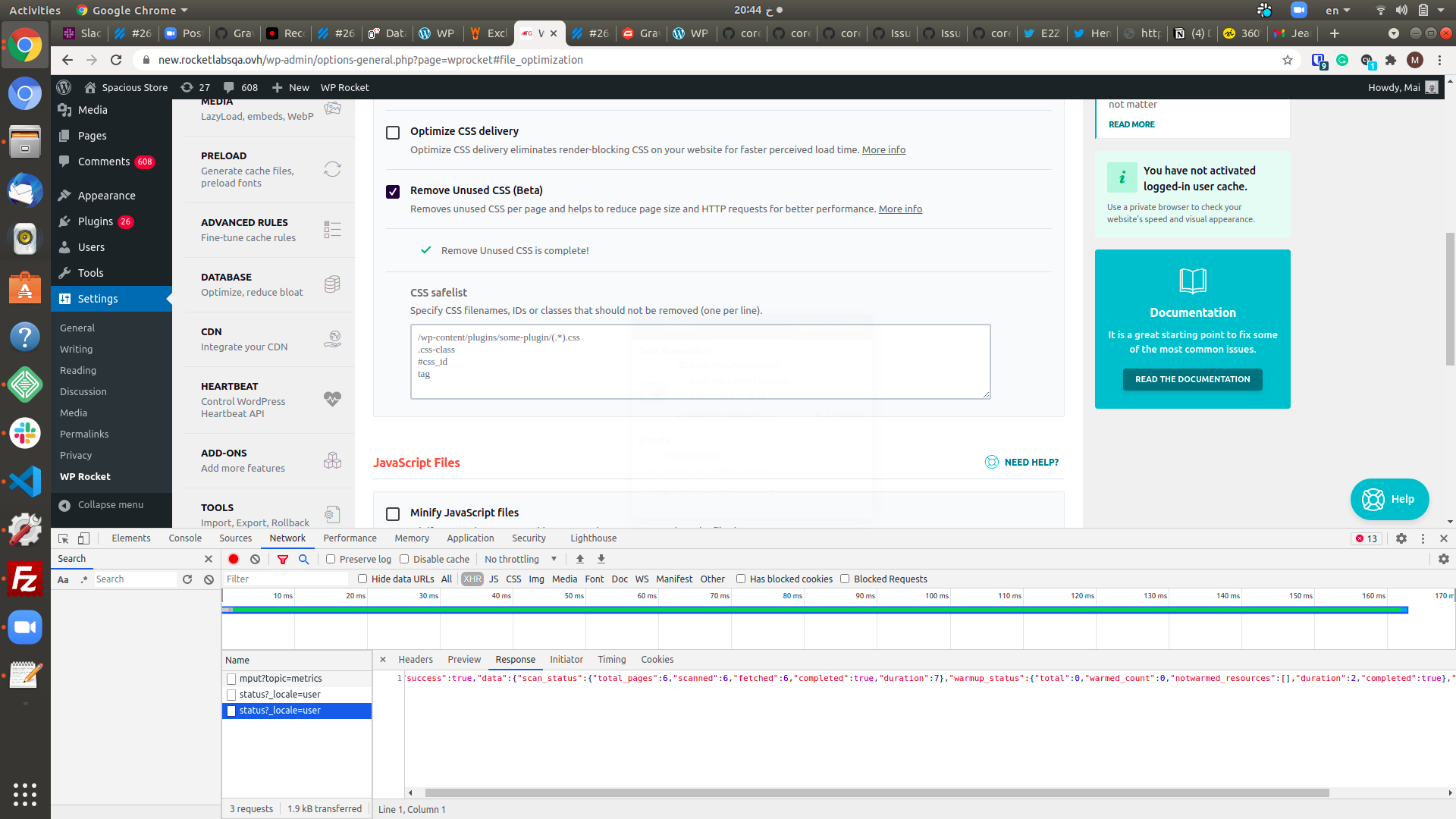The width and height of the screenshot is (1456, 819).
Task: Bookmark this page with star icon
Action: pos(1288,60)
